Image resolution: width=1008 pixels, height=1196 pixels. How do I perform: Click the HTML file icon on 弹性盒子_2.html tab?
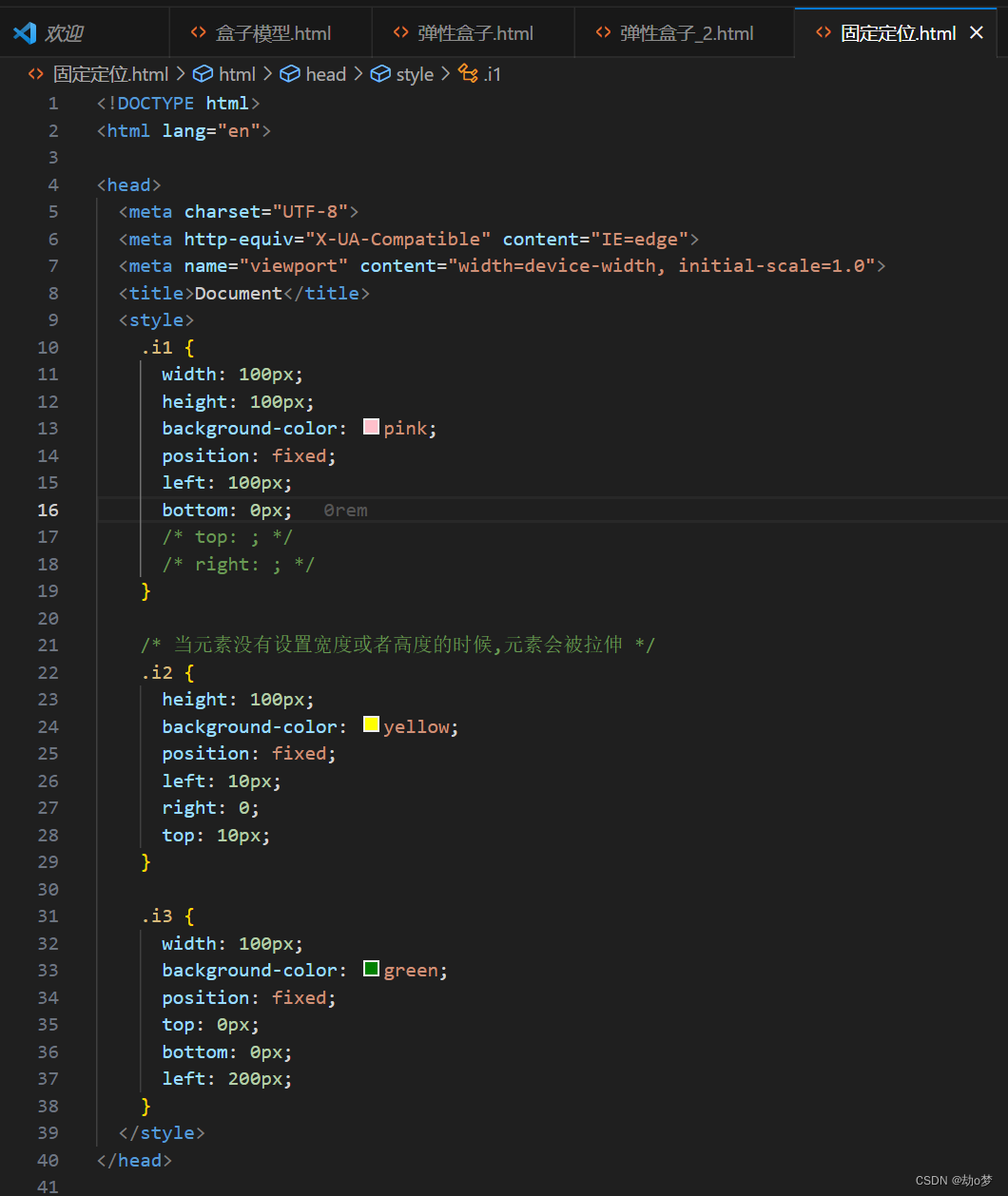coord(603,31)
